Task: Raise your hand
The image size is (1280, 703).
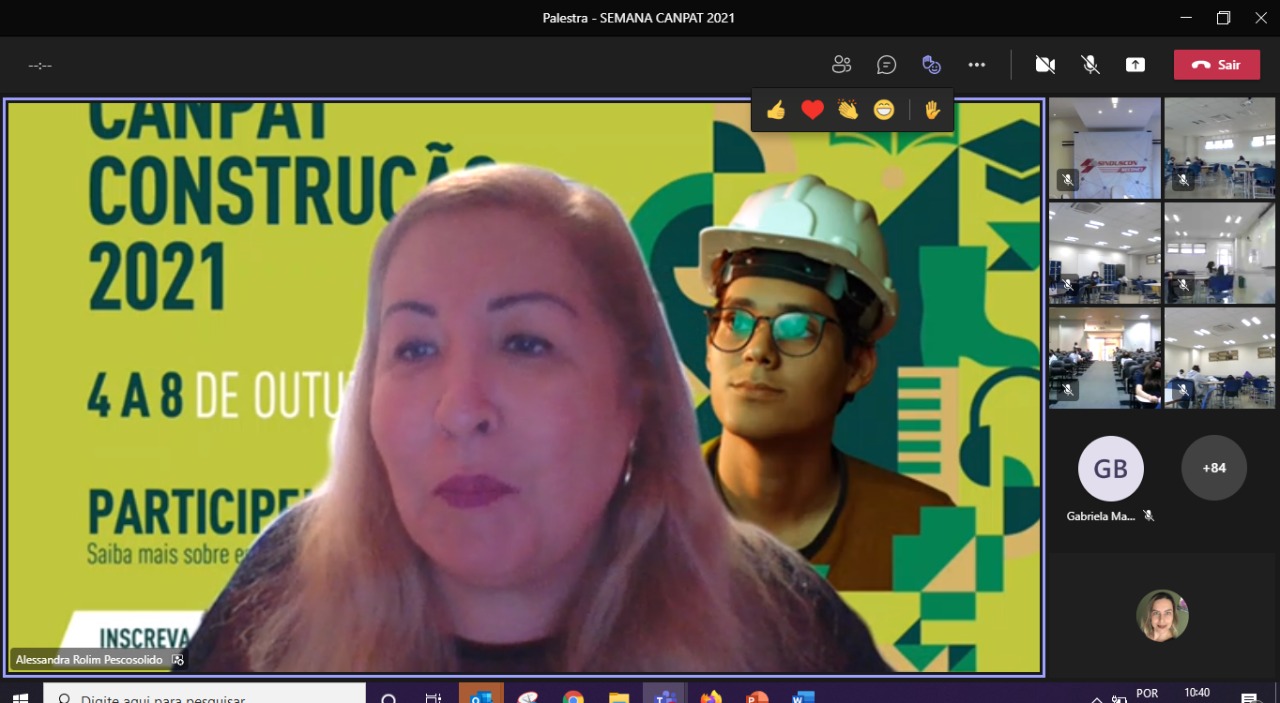Action: (932, 110)
